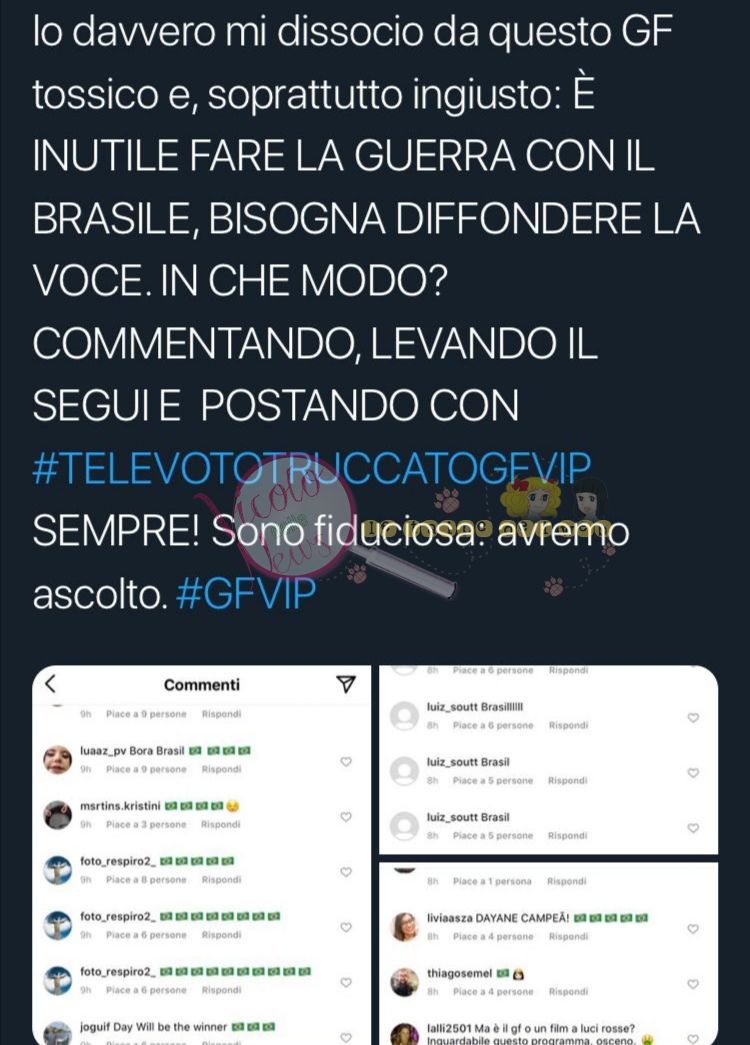The image size is (750, 1045).
Task: View likes 'Piace a 3 persone' on msrtins.kristini
Action: coord(146,824)
